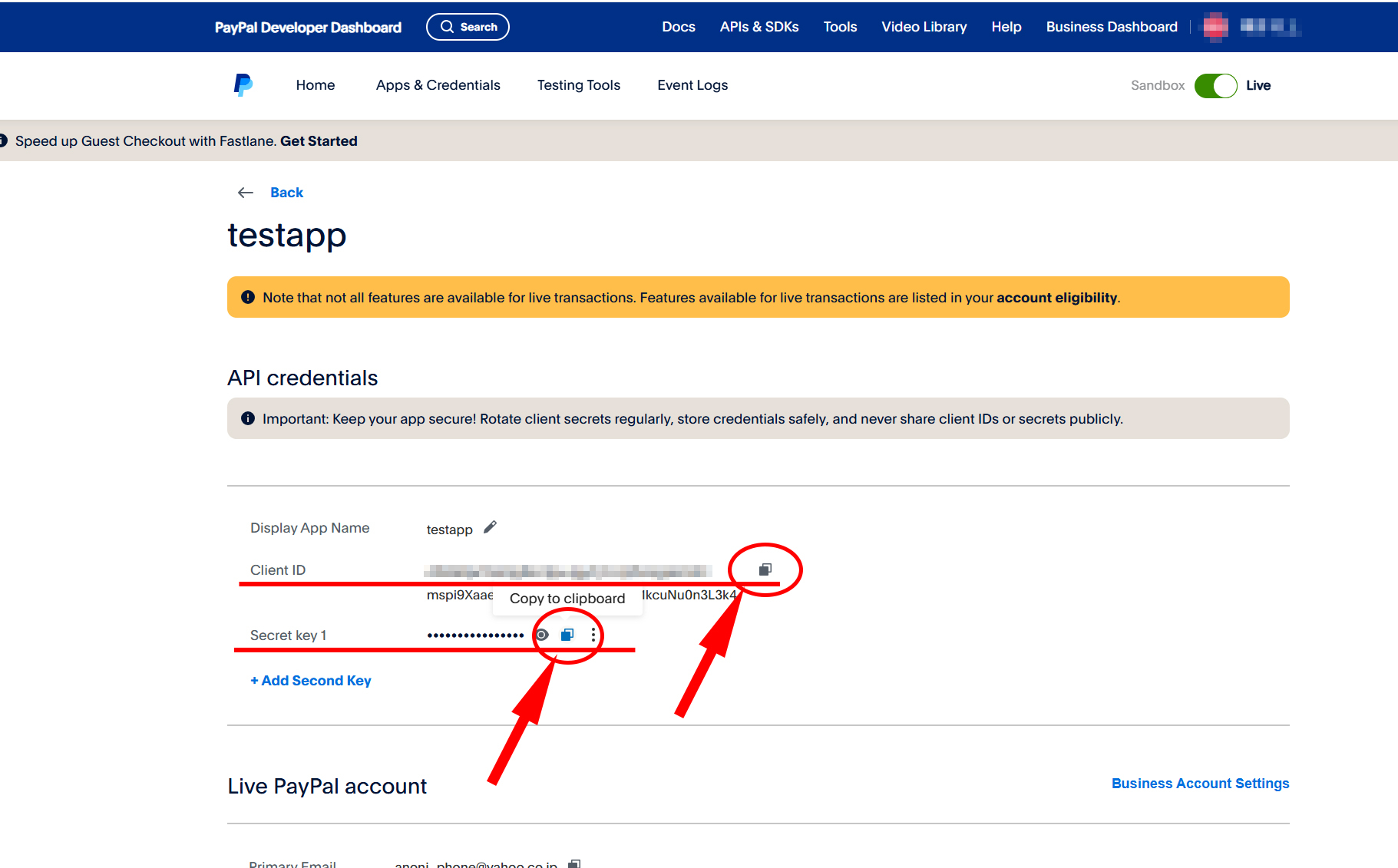Toggle the Sandbox/Live environment switch

[1215, 85]
